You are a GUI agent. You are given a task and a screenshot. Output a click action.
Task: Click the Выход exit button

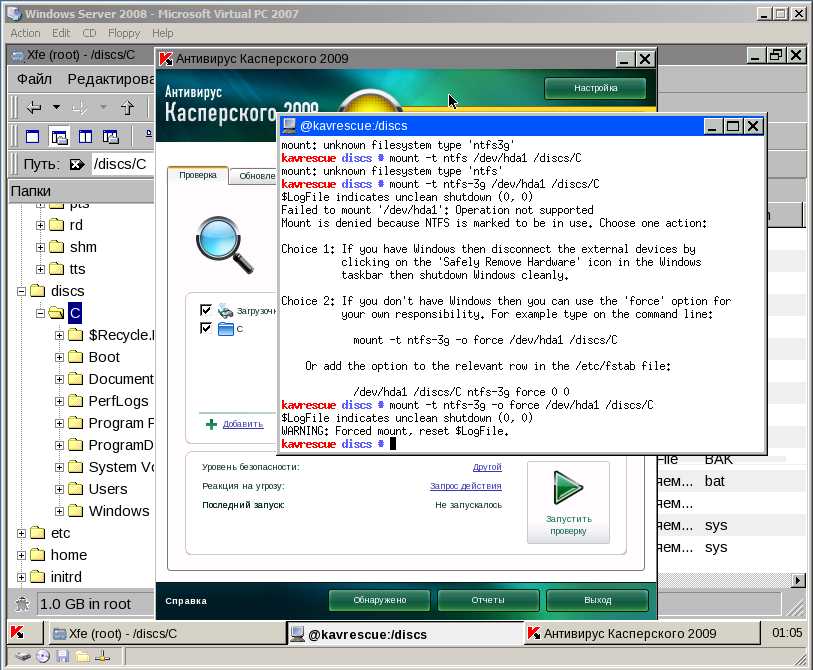point(597,600)
